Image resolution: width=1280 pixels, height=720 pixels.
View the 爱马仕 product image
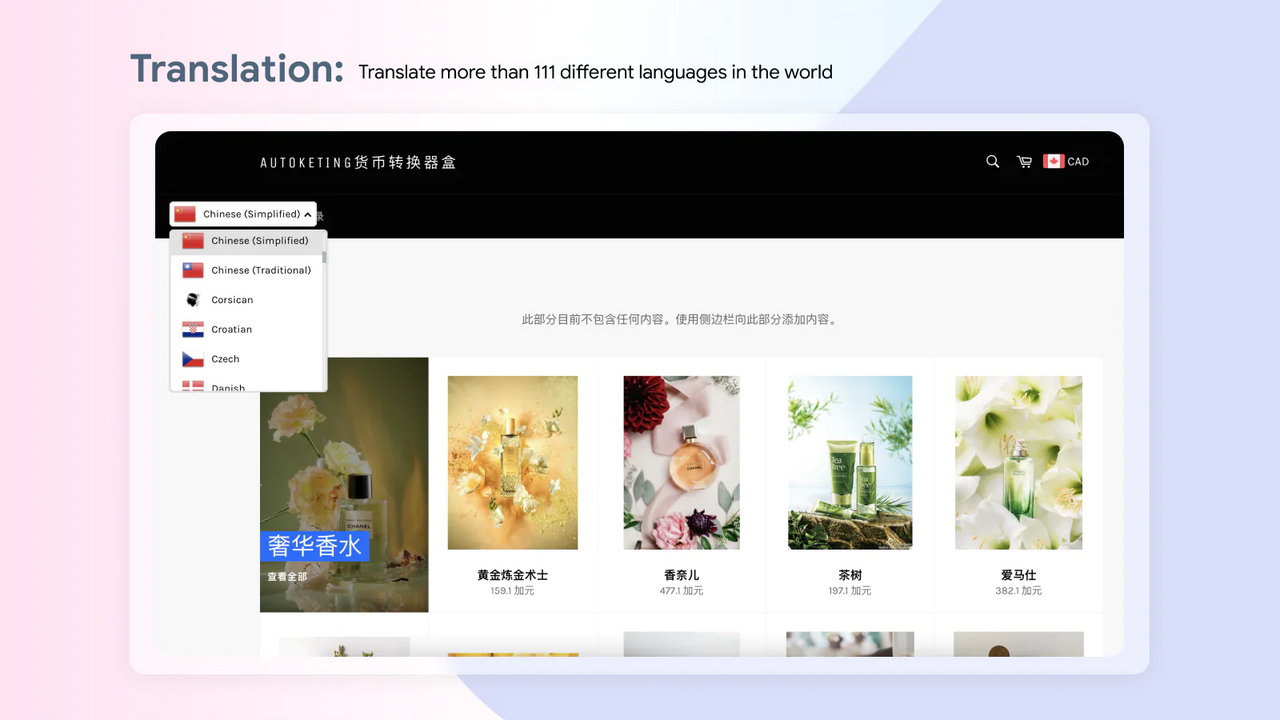coord(1018,463)
